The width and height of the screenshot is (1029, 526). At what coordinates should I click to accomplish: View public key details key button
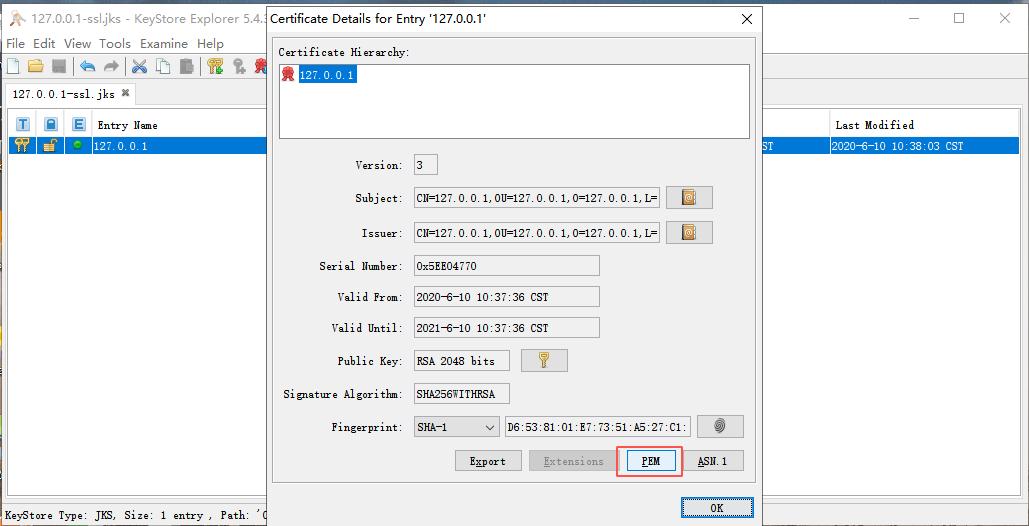click(544, 360)
